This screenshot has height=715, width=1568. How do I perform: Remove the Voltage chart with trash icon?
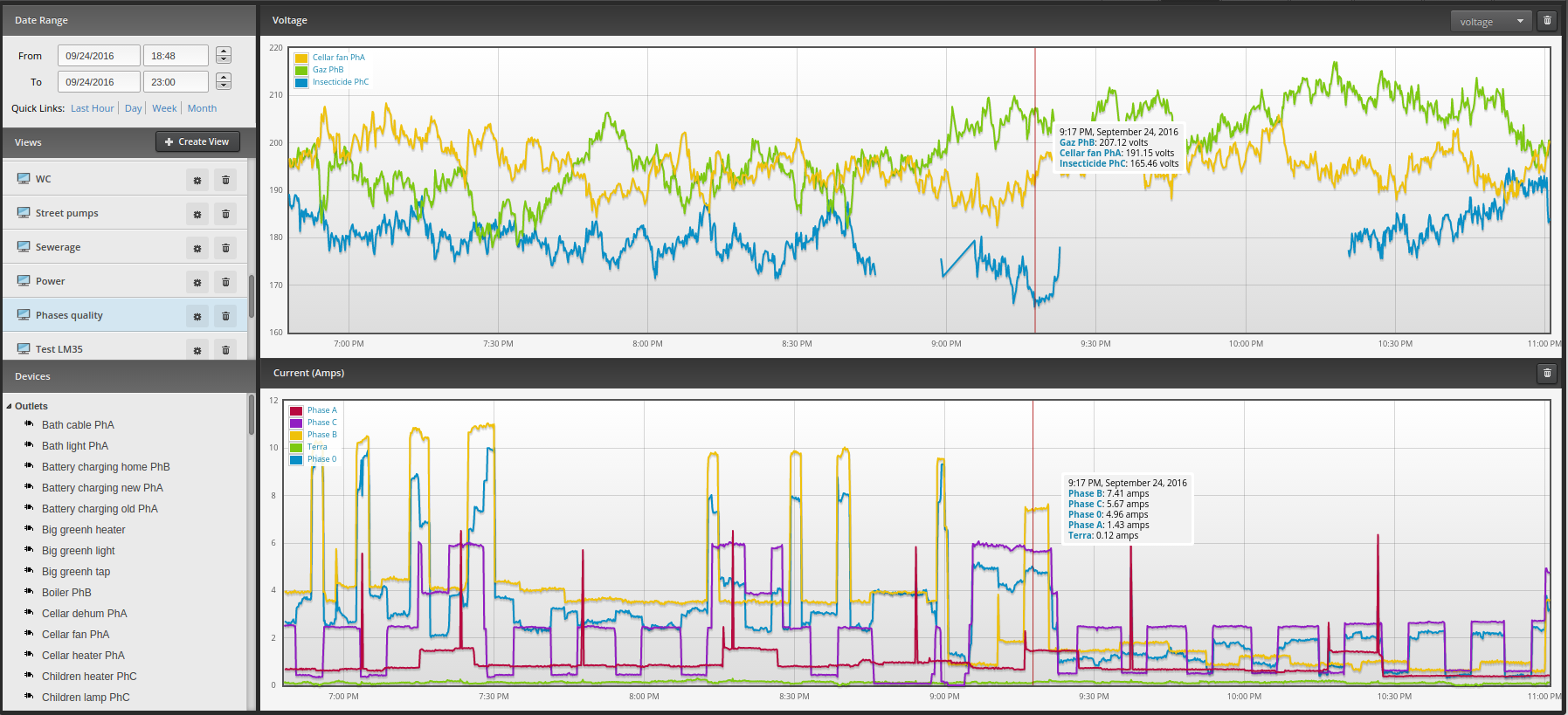(x=1547, y=21)
